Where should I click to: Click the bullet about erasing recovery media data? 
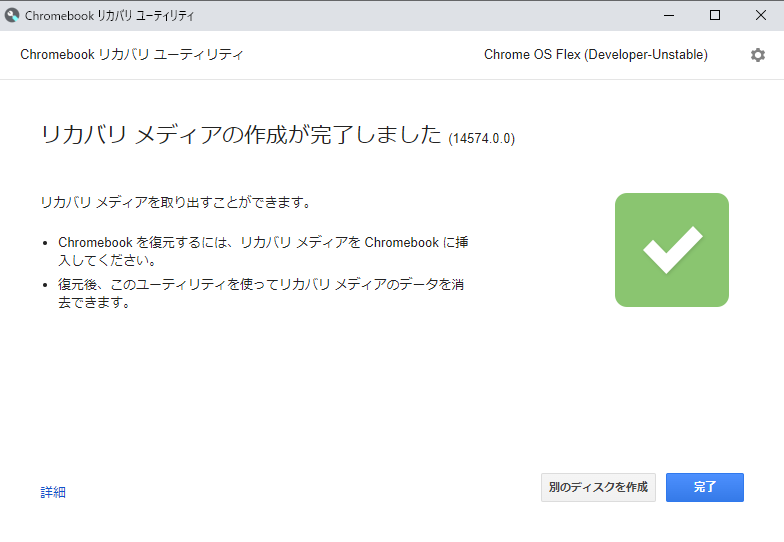pos(261,293)
